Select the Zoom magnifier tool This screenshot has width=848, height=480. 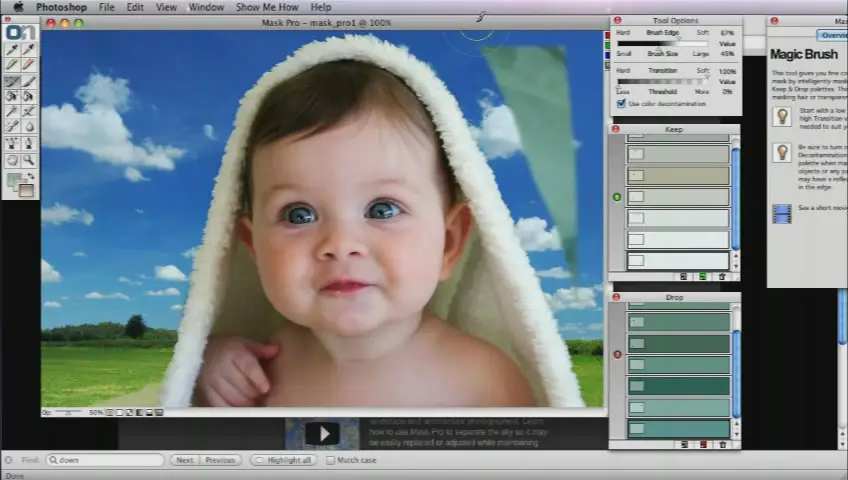pyautogui.click(x=29, y=160)
